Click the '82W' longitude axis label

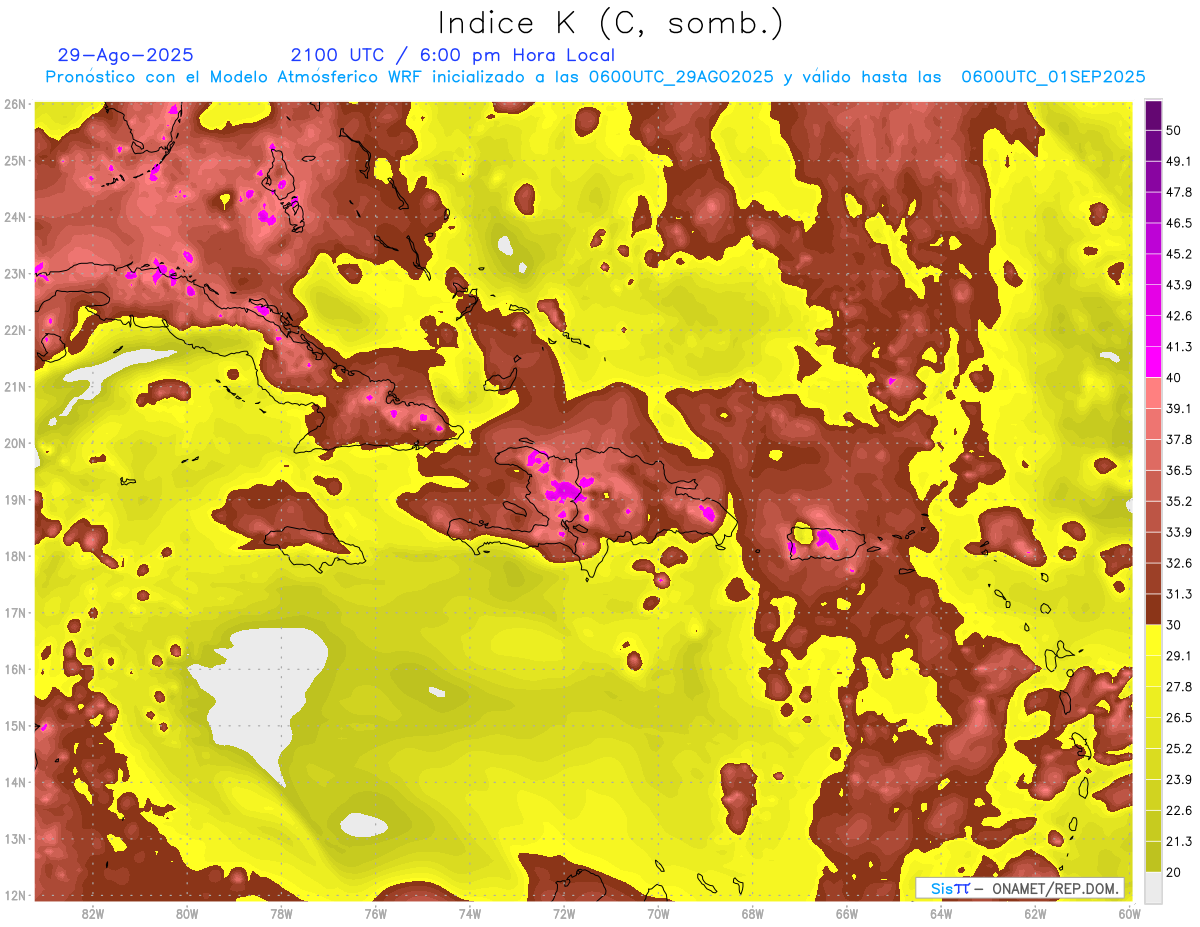pyautogui.click(x=93, y=914)
